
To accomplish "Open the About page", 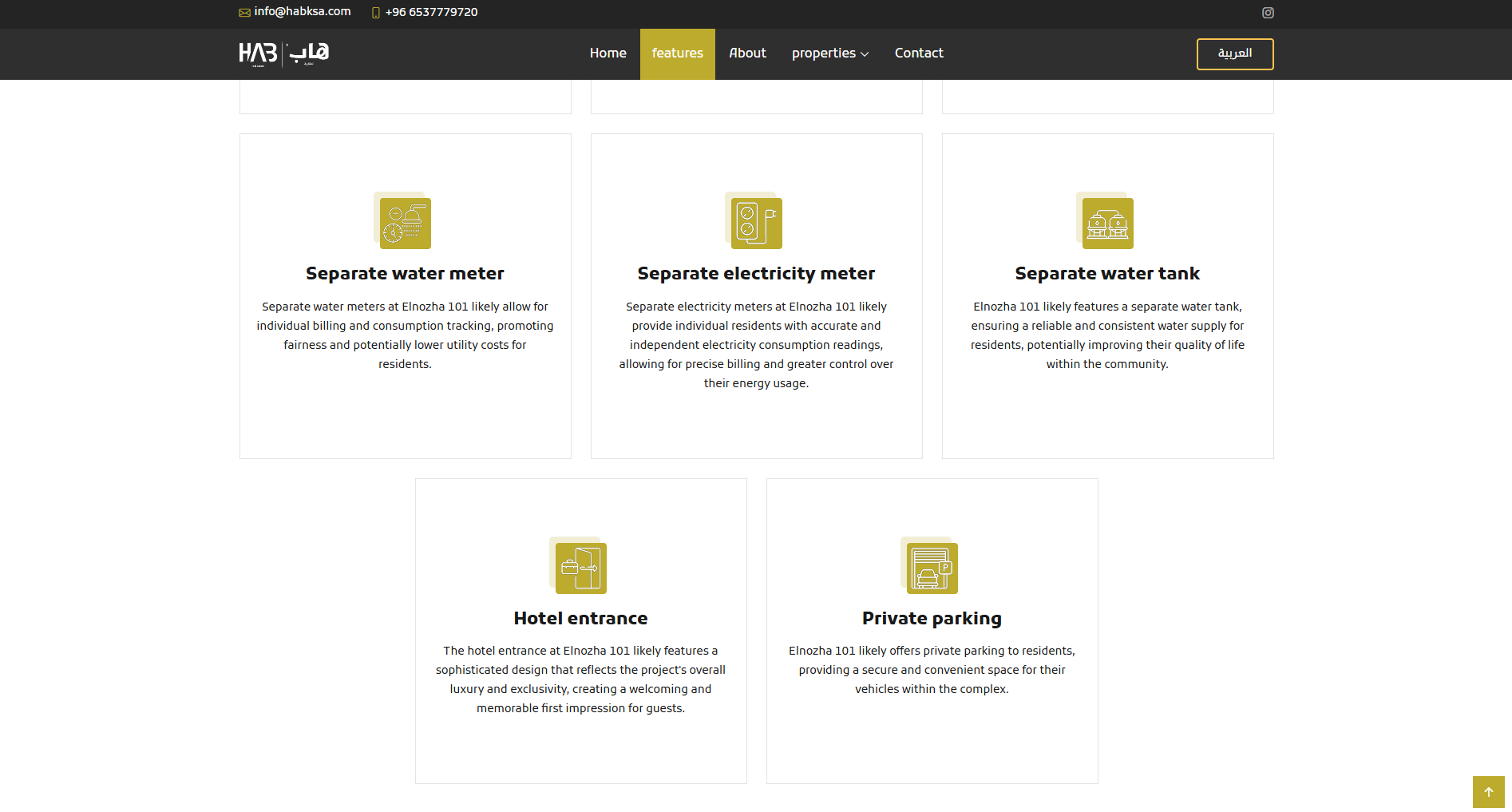I will 747,53.
